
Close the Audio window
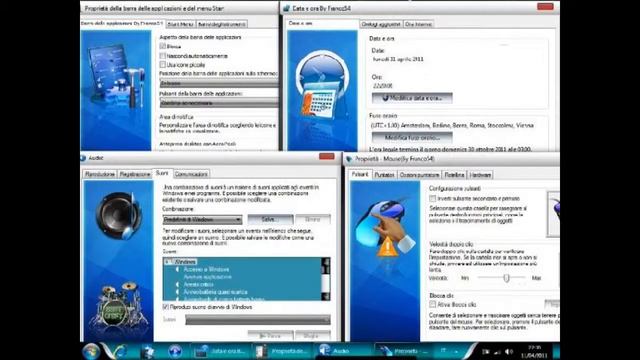[327, 157]
